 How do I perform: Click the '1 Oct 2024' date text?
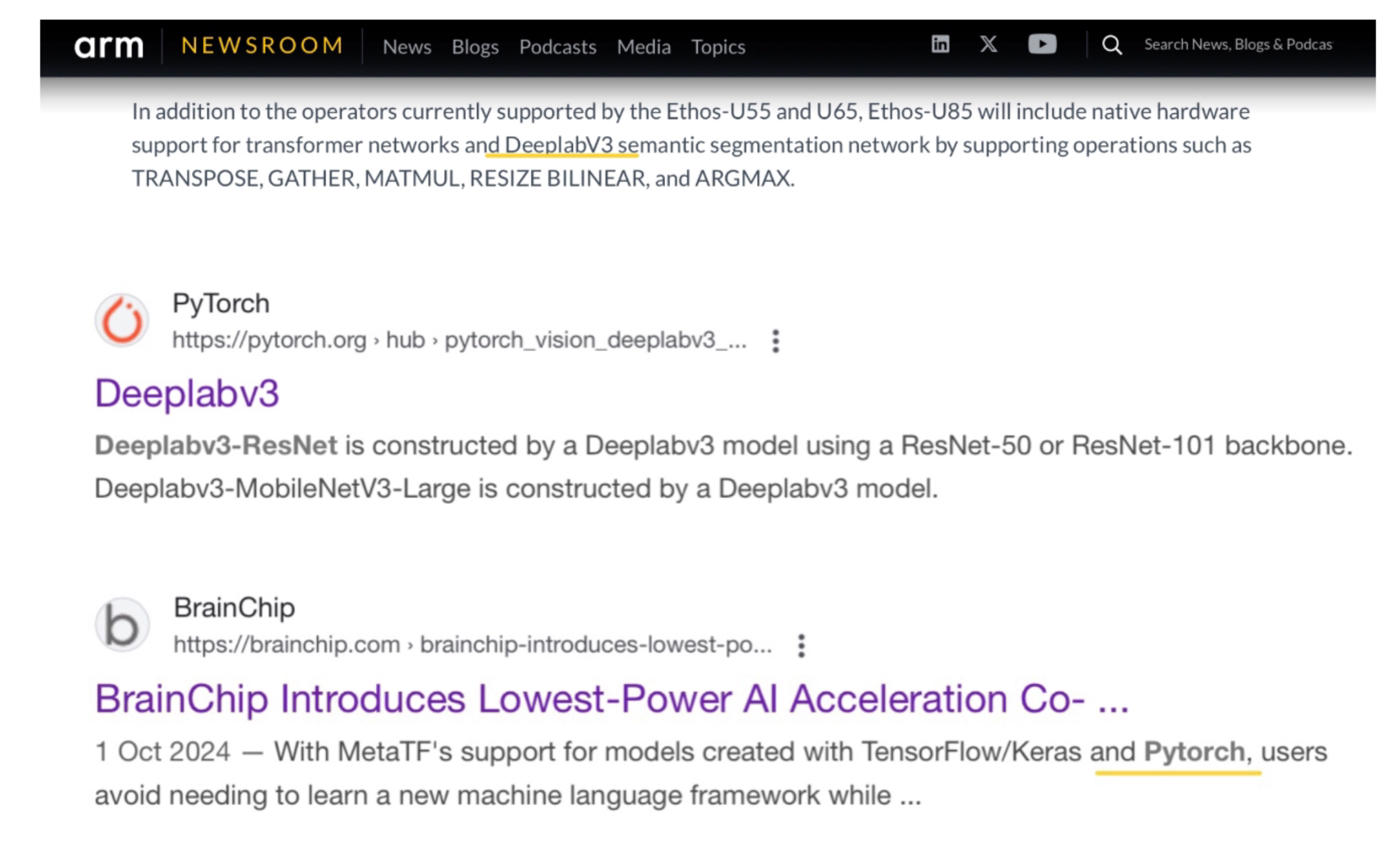tap(162, 752)
